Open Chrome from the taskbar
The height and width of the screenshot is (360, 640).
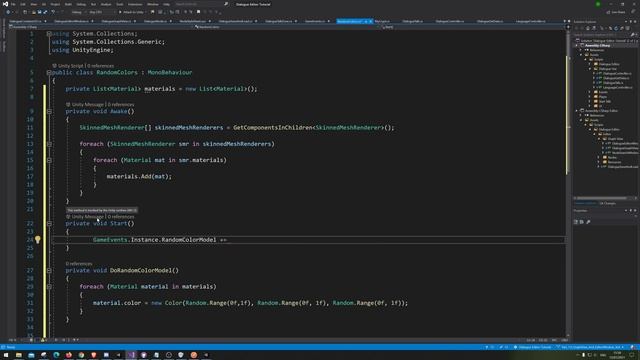click(81, 355)
